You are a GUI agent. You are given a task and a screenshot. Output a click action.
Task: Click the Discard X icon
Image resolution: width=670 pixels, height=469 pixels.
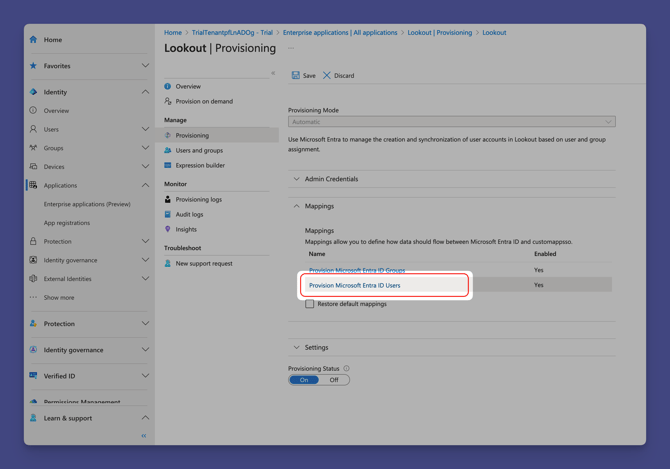coord(327,75)
